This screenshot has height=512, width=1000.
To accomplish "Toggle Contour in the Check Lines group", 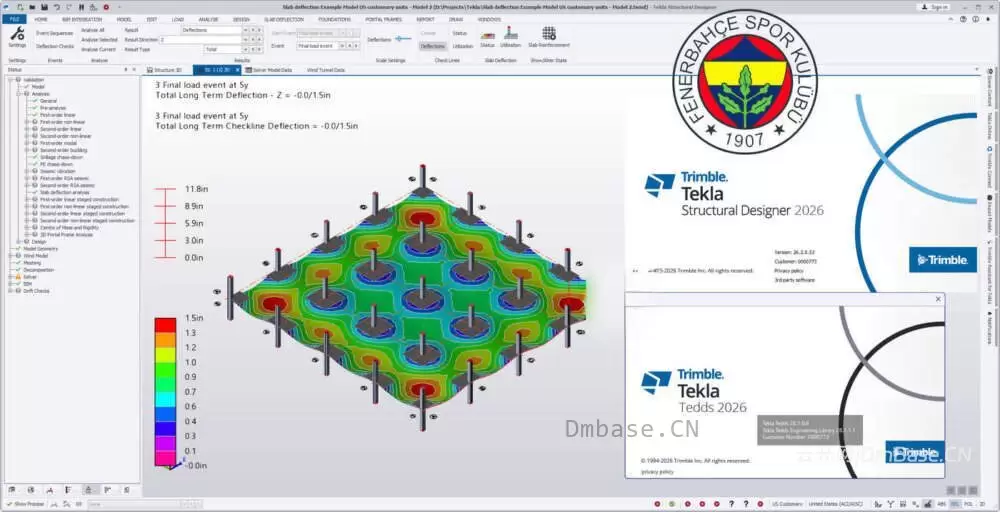I will [x=428, y=33].
